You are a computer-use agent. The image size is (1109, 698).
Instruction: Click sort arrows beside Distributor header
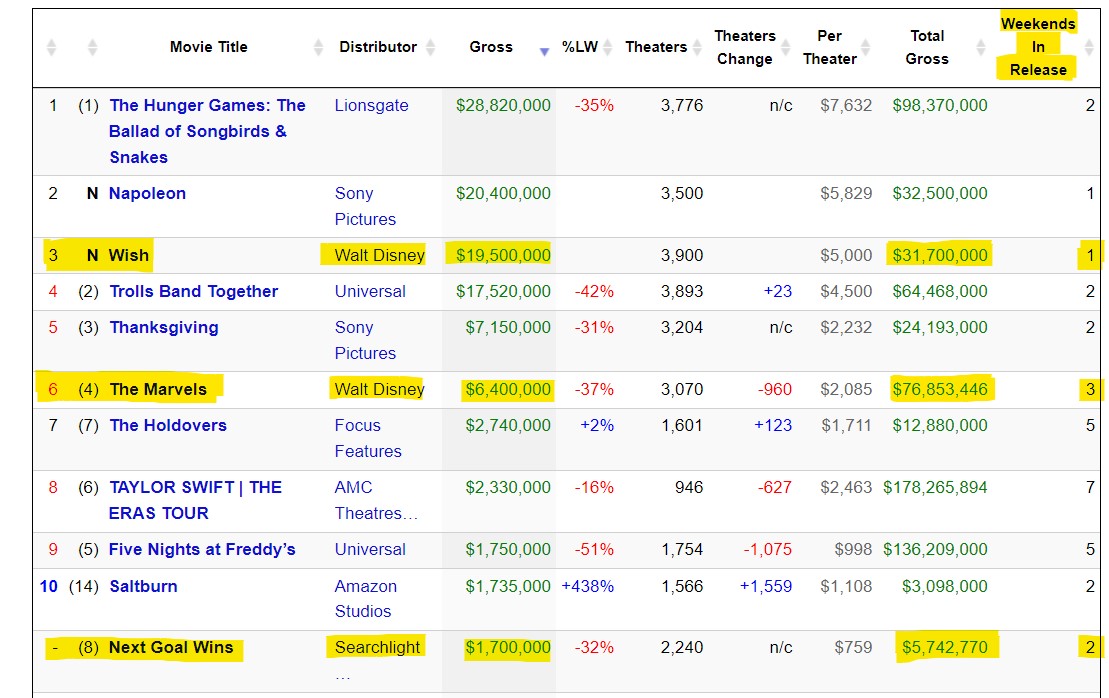point(430,48)
